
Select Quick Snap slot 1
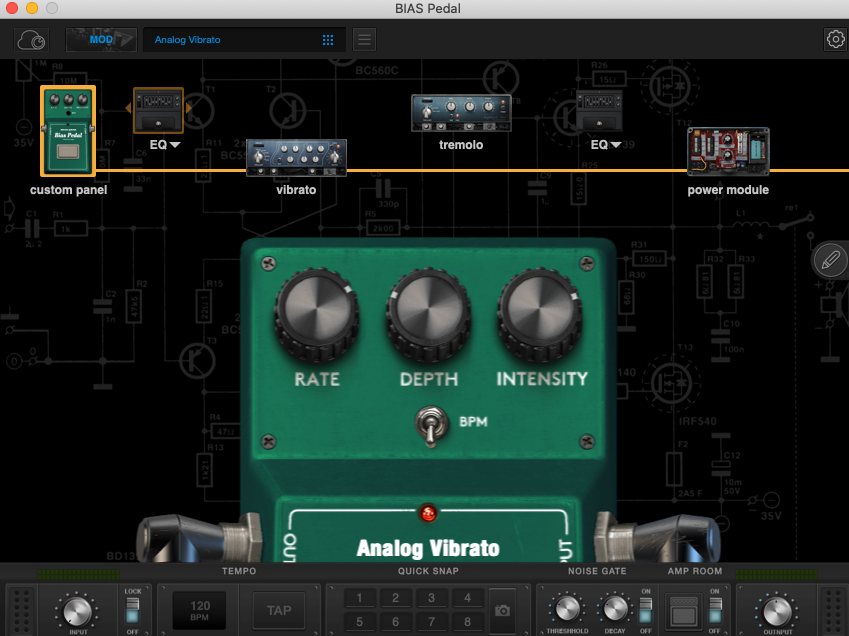pyautogui.click(x=360, y=598)
